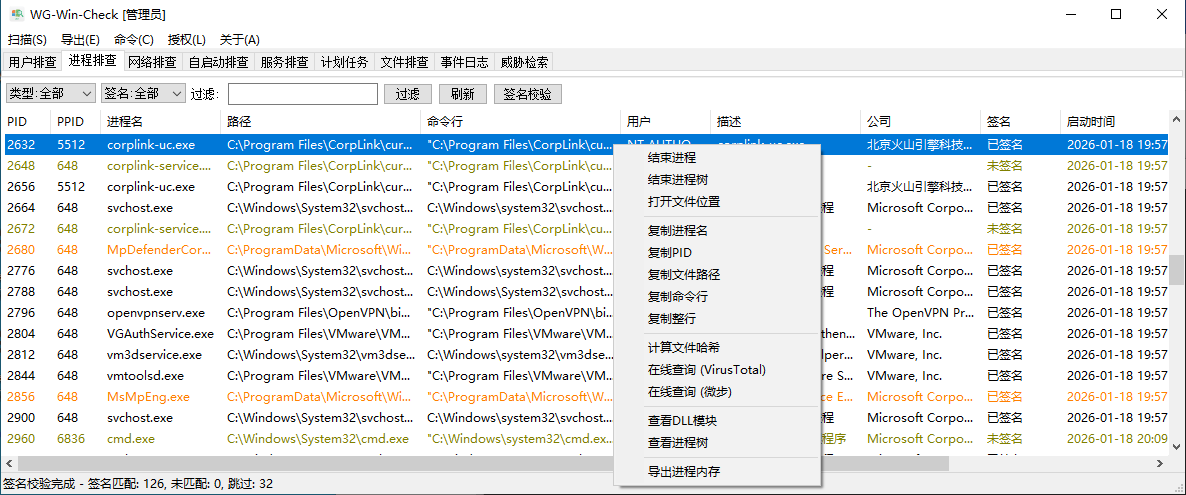Click the 签名校验 button
The width and height of the screenshot is (1186, 495).
click(x=527, y=94)
